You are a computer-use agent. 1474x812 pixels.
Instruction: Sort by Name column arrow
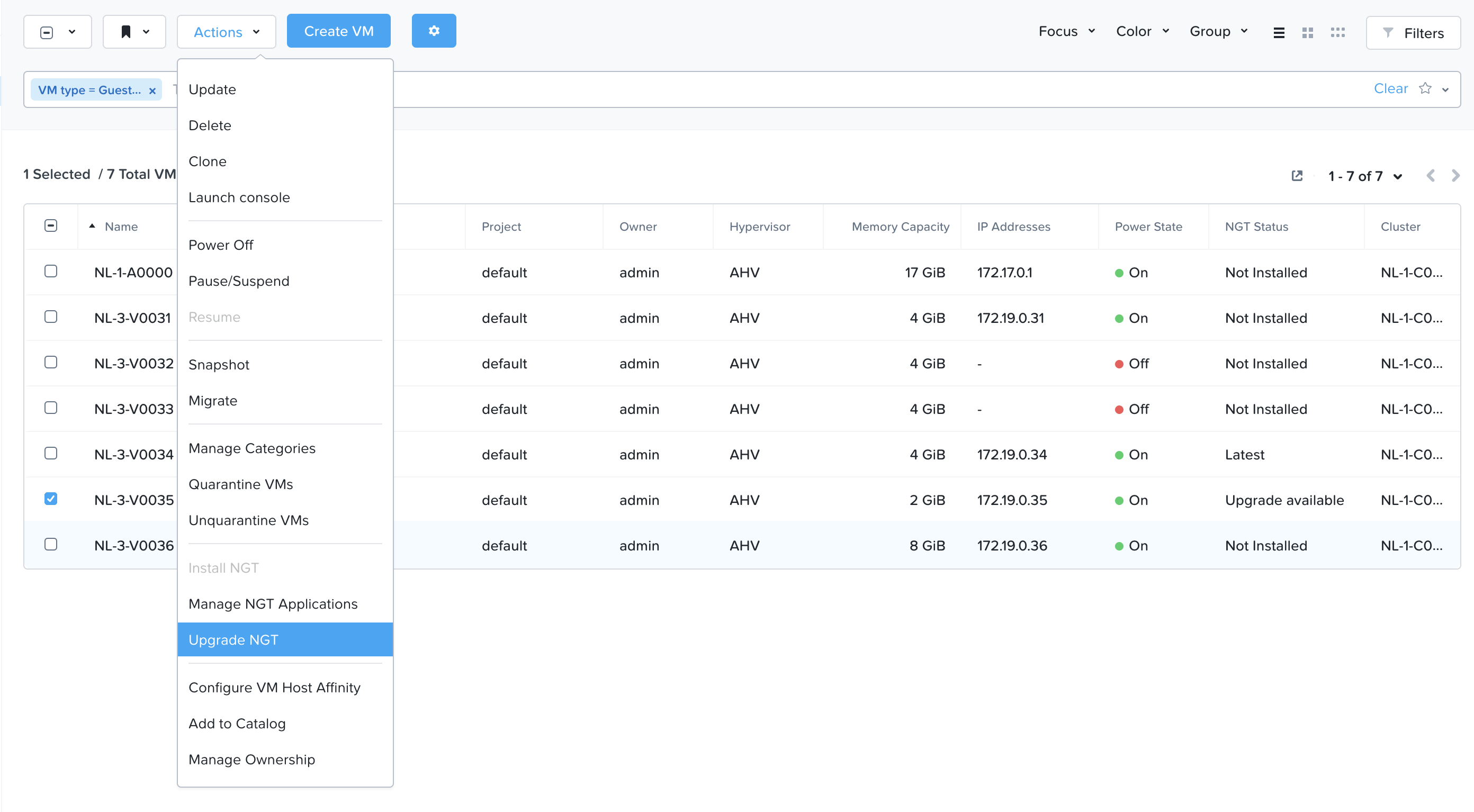pyautogui.click(x=92, y=226)
